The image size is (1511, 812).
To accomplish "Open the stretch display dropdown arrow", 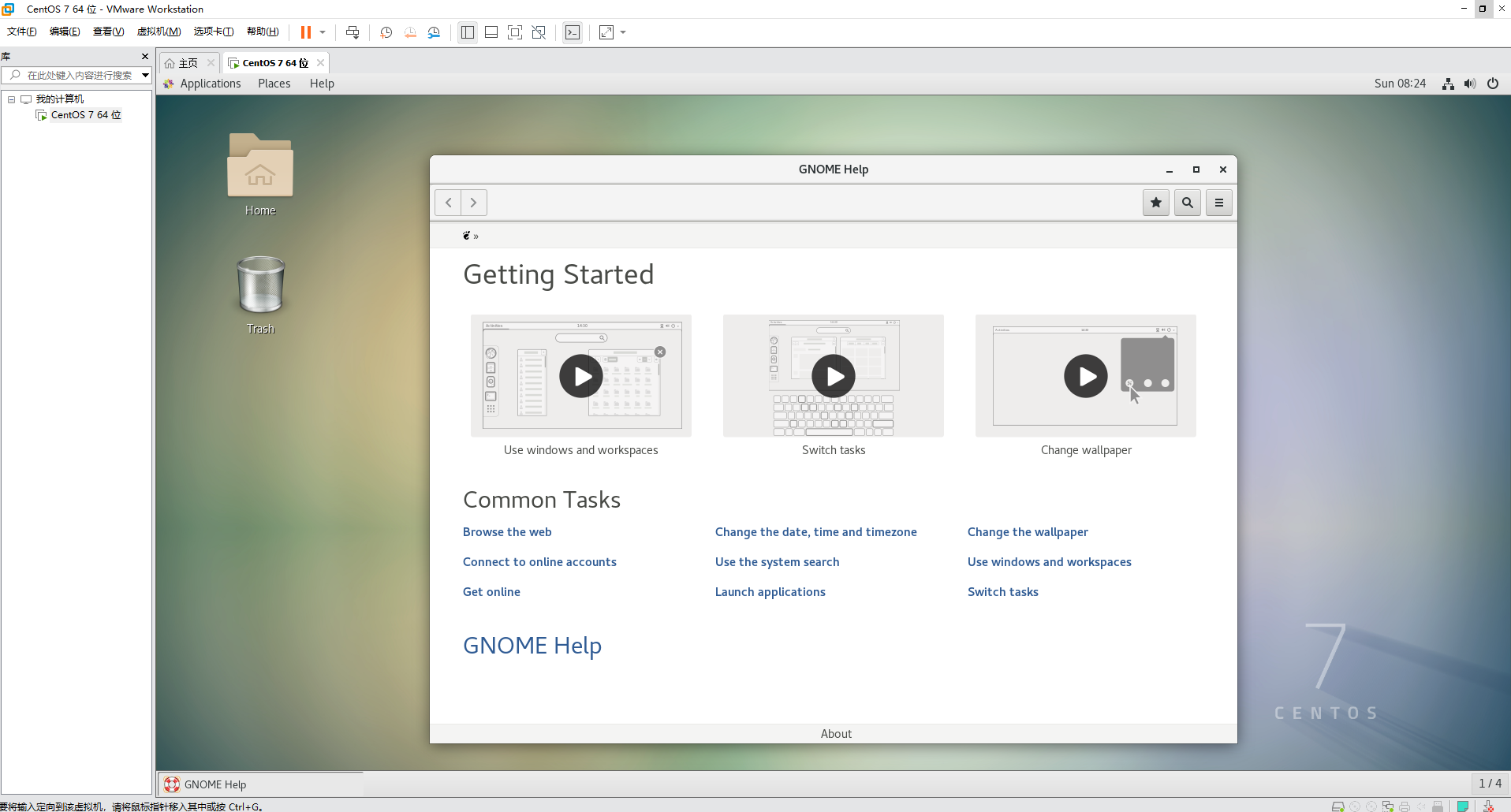I will 623,32.
